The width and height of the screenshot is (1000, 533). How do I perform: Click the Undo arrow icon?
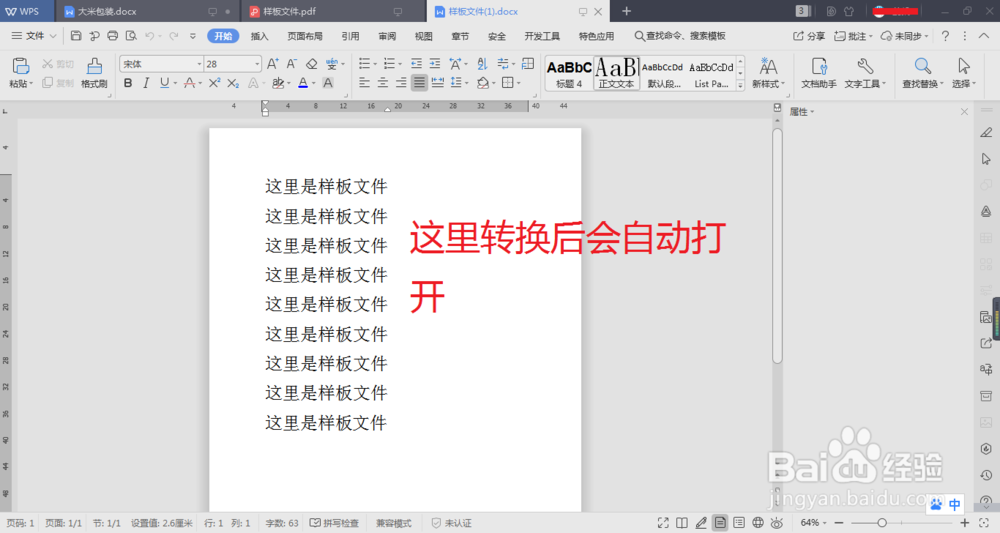click(x=149, y=36)
